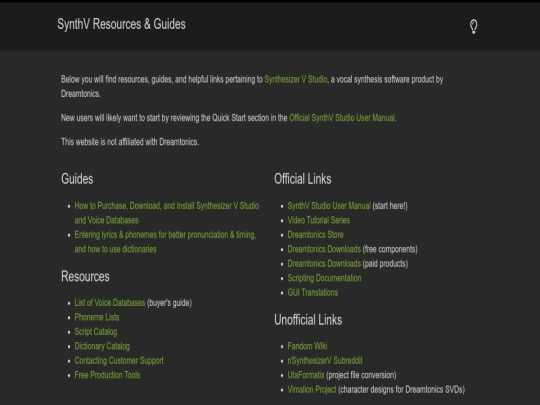
Task: Visit the Dictionary Catalog page
Action: pyautogui.click(x=102, y=346)
